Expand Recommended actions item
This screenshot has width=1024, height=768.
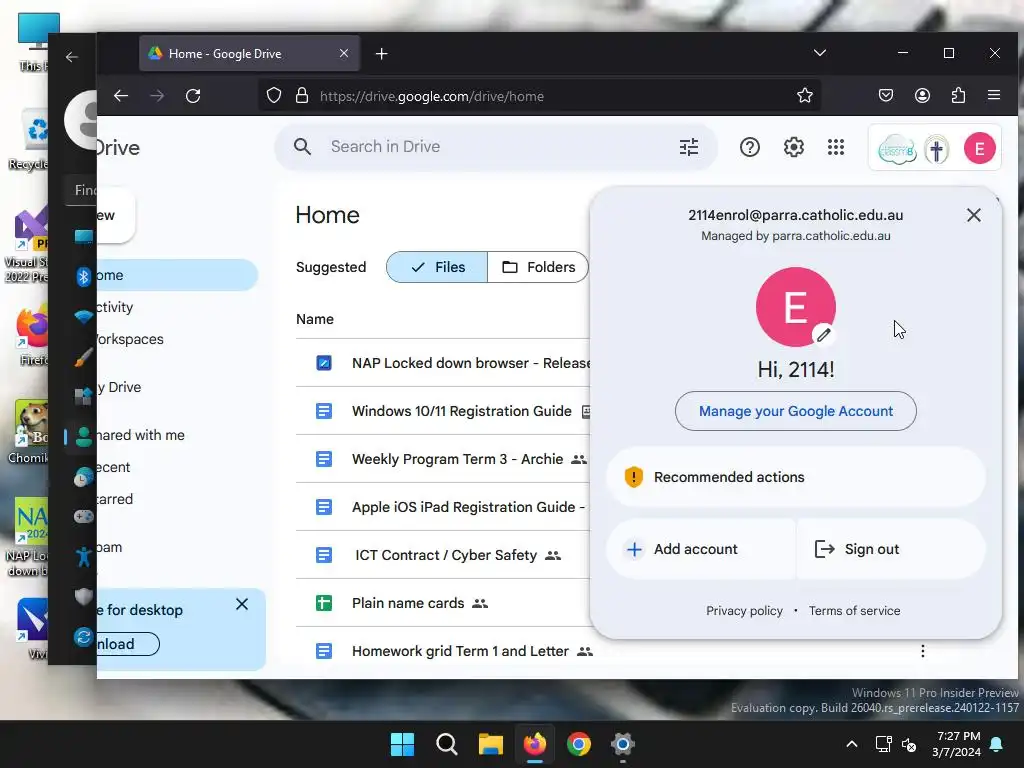(x=795, y=477)
